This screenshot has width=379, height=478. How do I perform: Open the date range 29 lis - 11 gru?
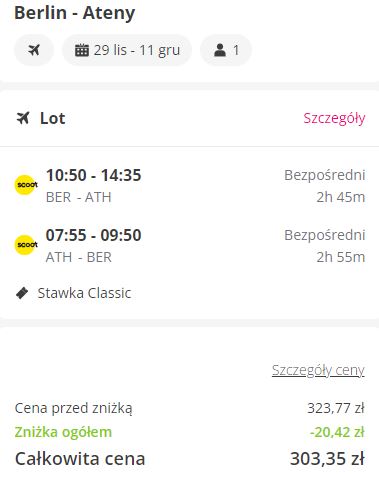click(x=127, y=50)
